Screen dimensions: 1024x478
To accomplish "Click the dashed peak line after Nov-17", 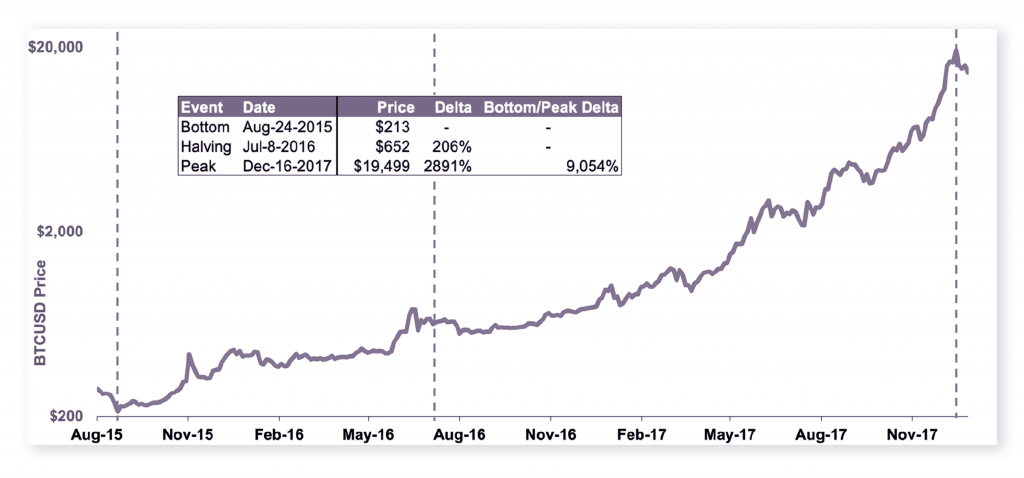I will click(x=956, y=250).
